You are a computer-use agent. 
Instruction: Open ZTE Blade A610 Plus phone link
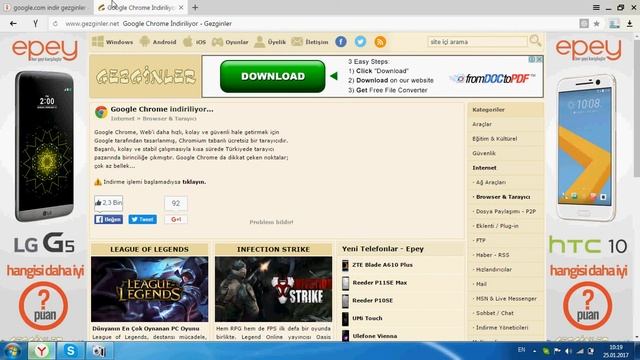tap(382, 265)
